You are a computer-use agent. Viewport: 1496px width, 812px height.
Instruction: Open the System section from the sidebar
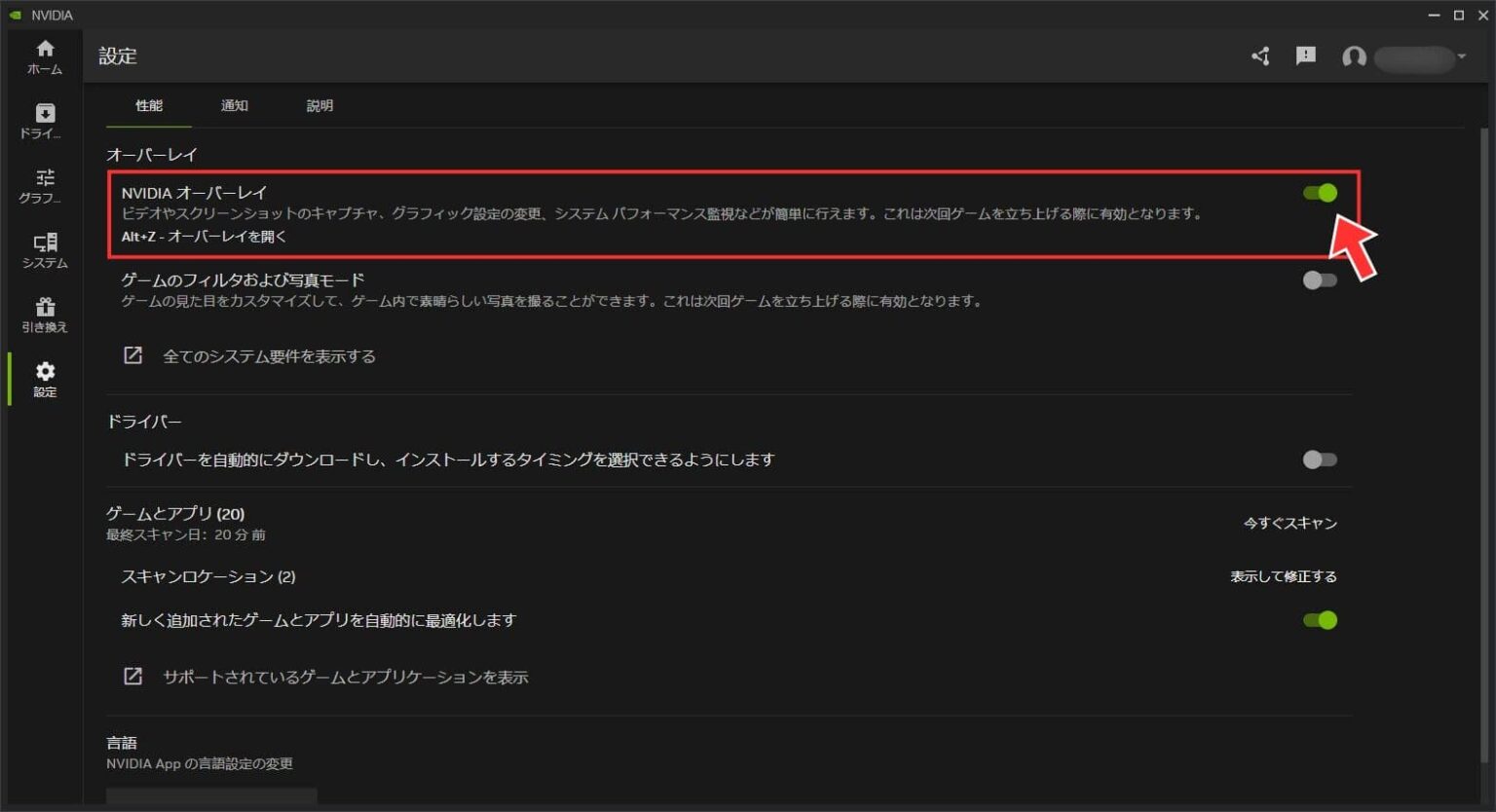(44, 248)
